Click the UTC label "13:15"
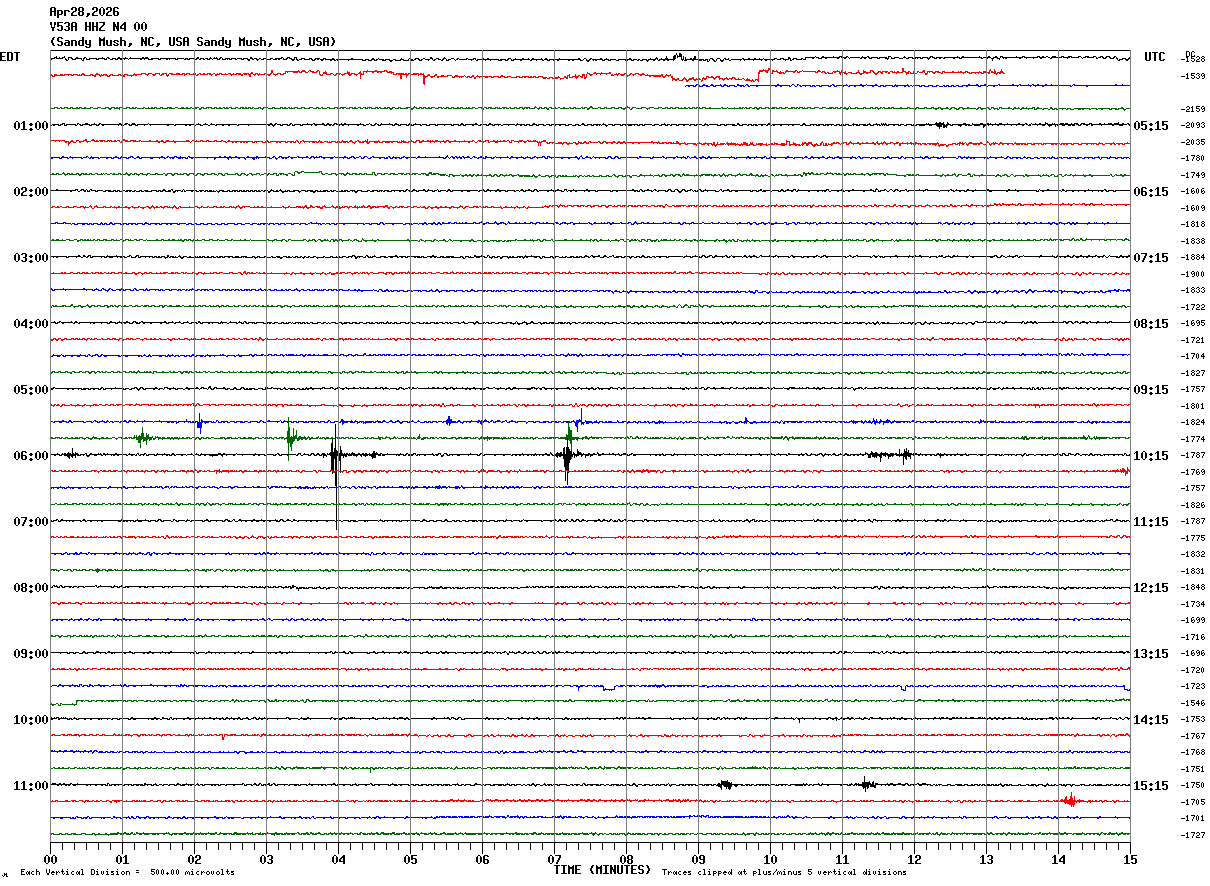 point(1151,654)
